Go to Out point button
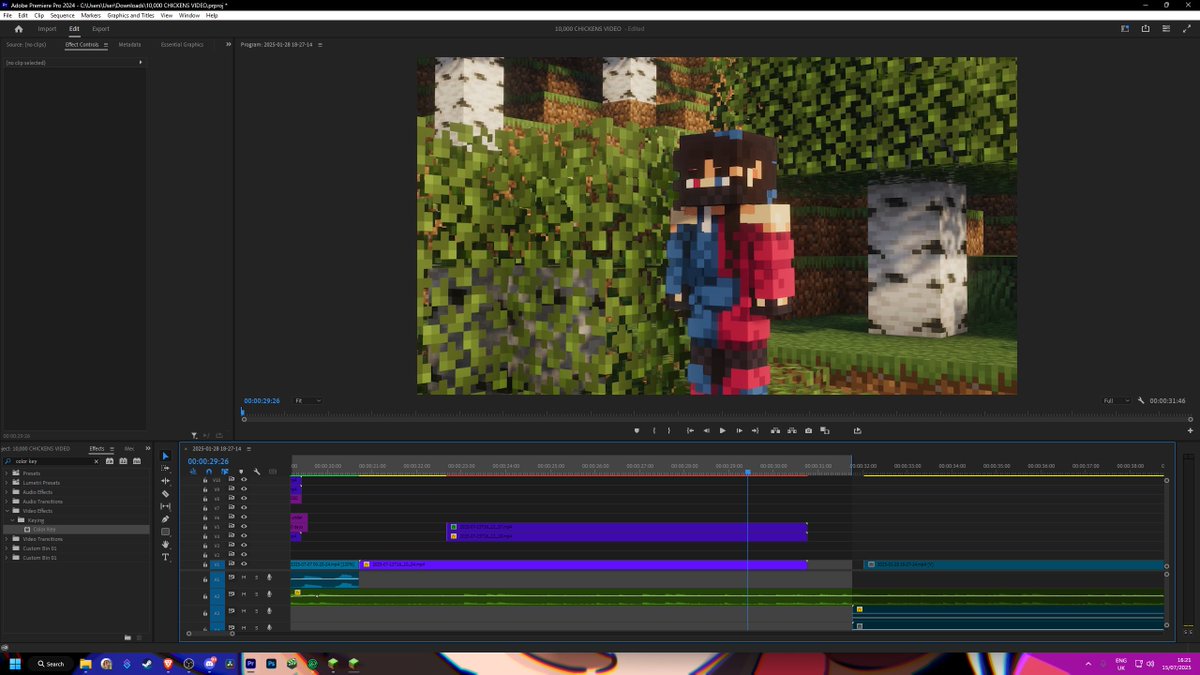 [x=756, y=431]
